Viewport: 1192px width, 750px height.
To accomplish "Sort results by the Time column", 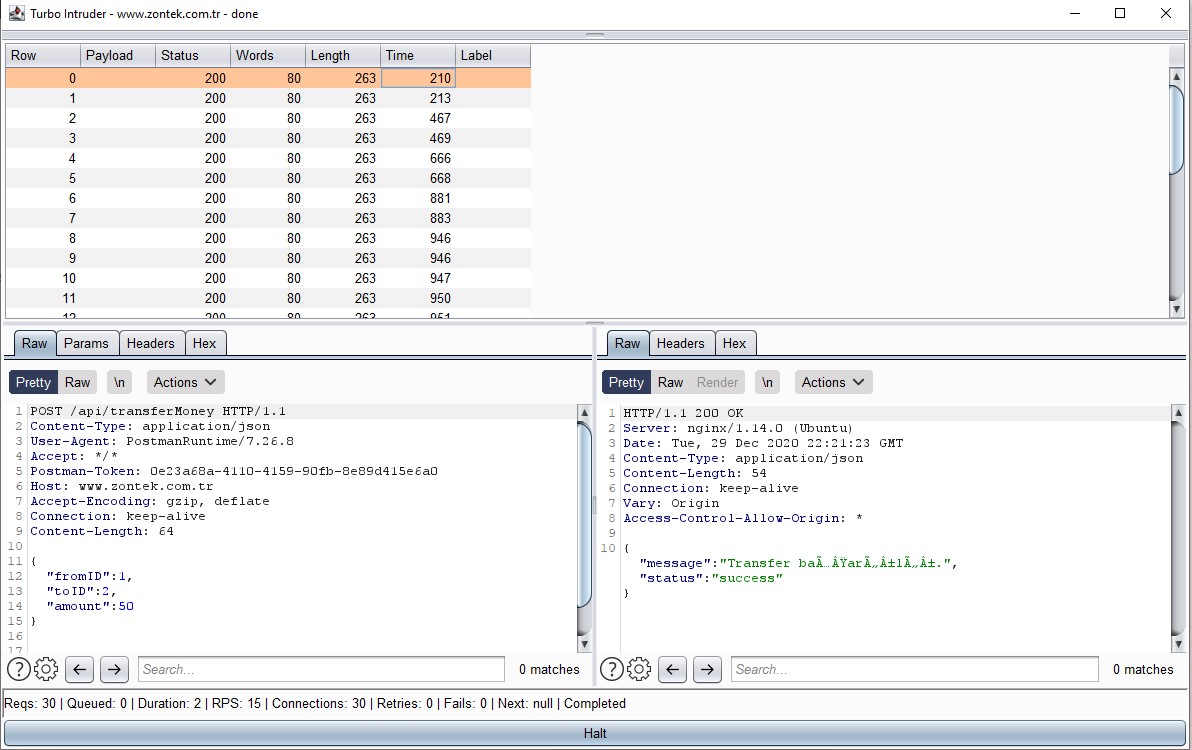I will pos(417,55).
